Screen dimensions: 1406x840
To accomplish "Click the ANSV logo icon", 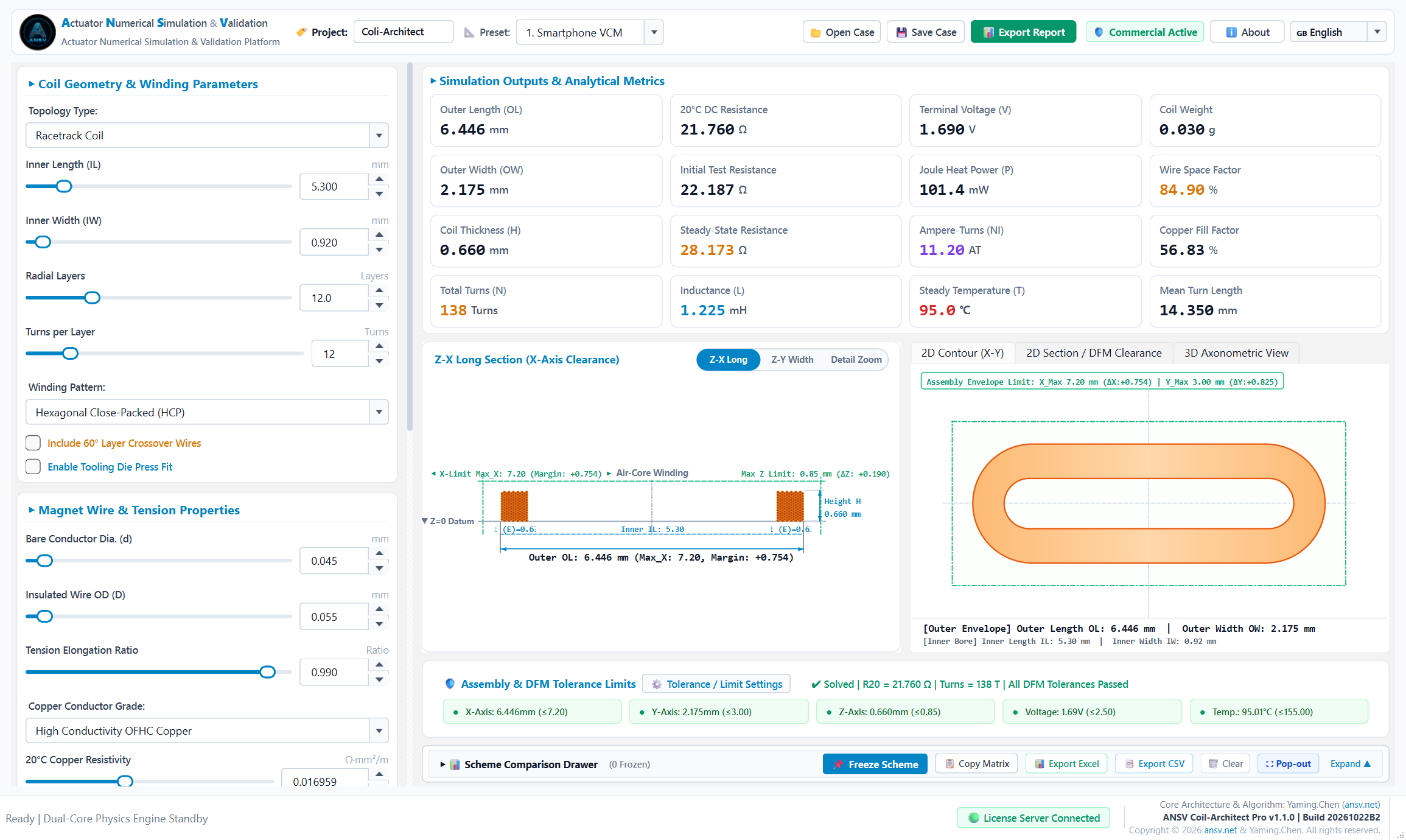I will point(38,32).
